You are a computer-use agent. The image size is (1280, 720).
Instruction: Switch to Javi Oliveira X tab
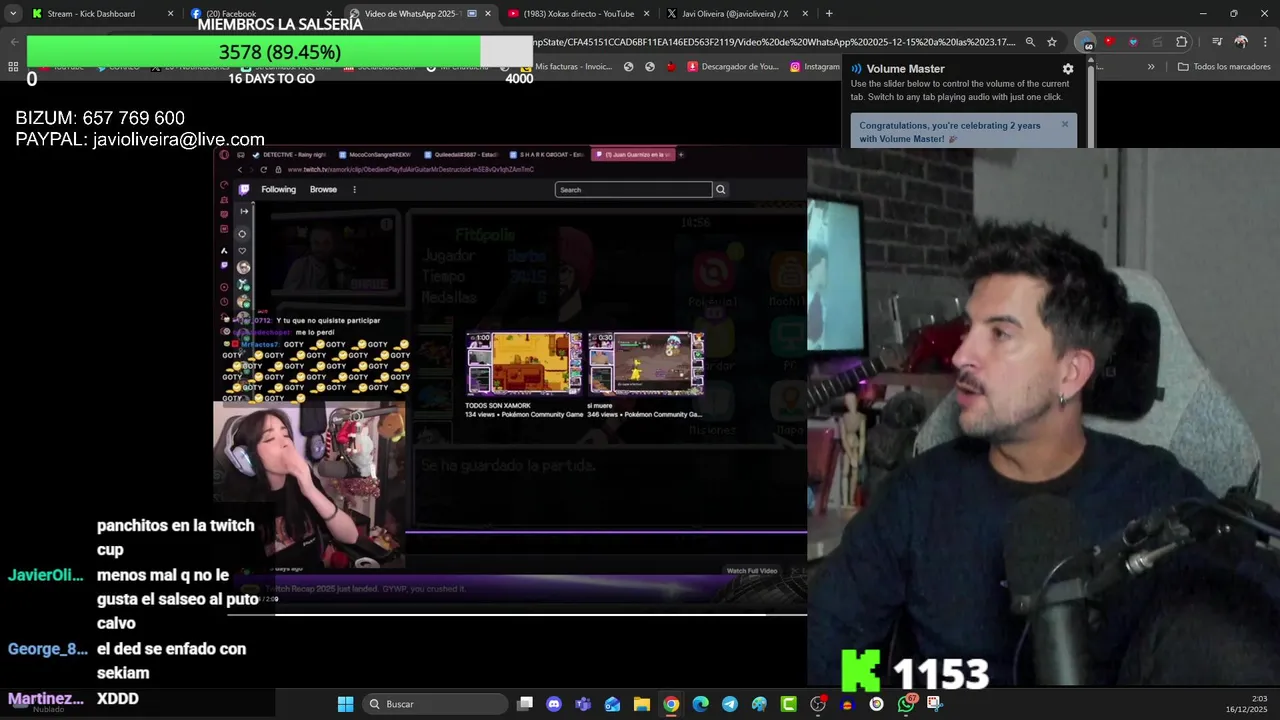[x=736, y=14]
